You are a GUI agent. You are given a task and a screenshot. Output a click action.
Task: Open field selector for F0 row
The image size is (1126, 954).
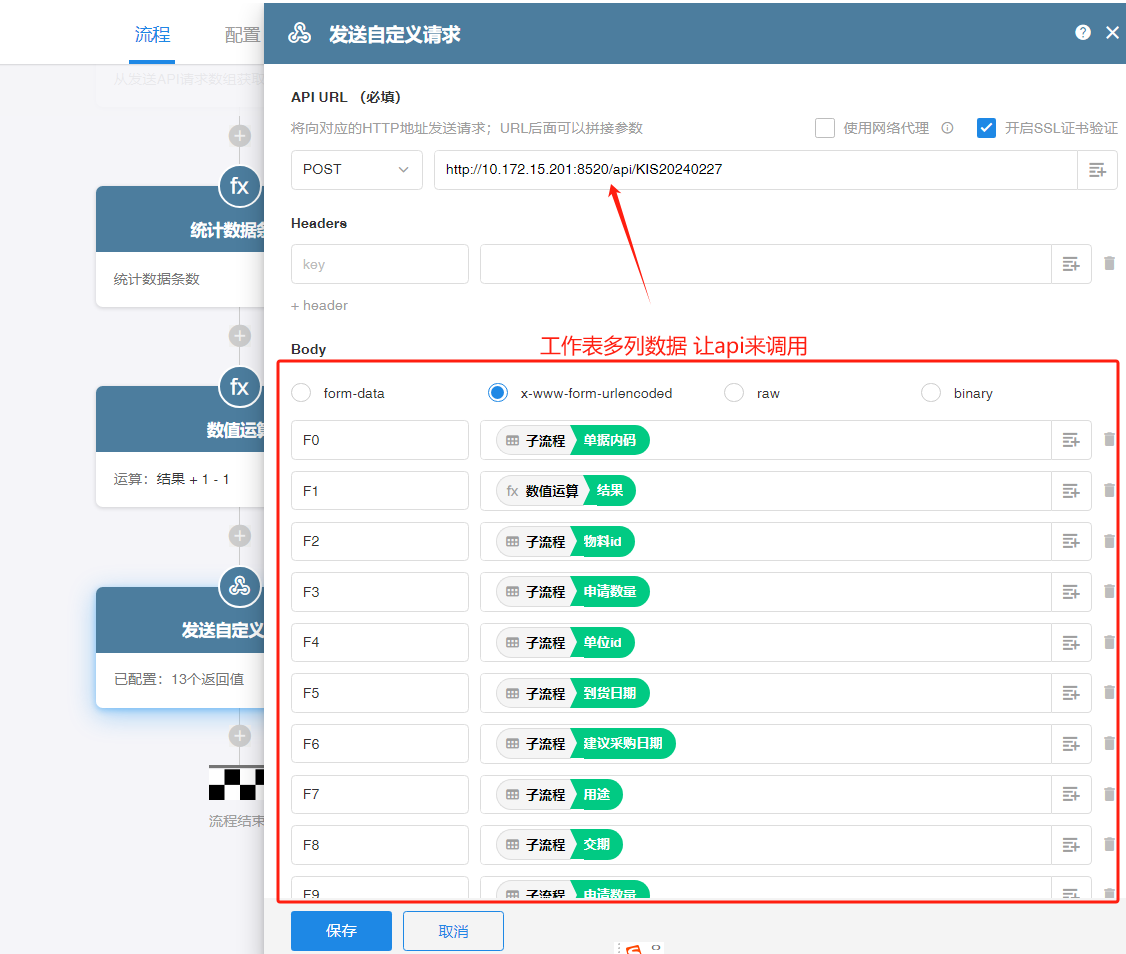(1071, 440)
